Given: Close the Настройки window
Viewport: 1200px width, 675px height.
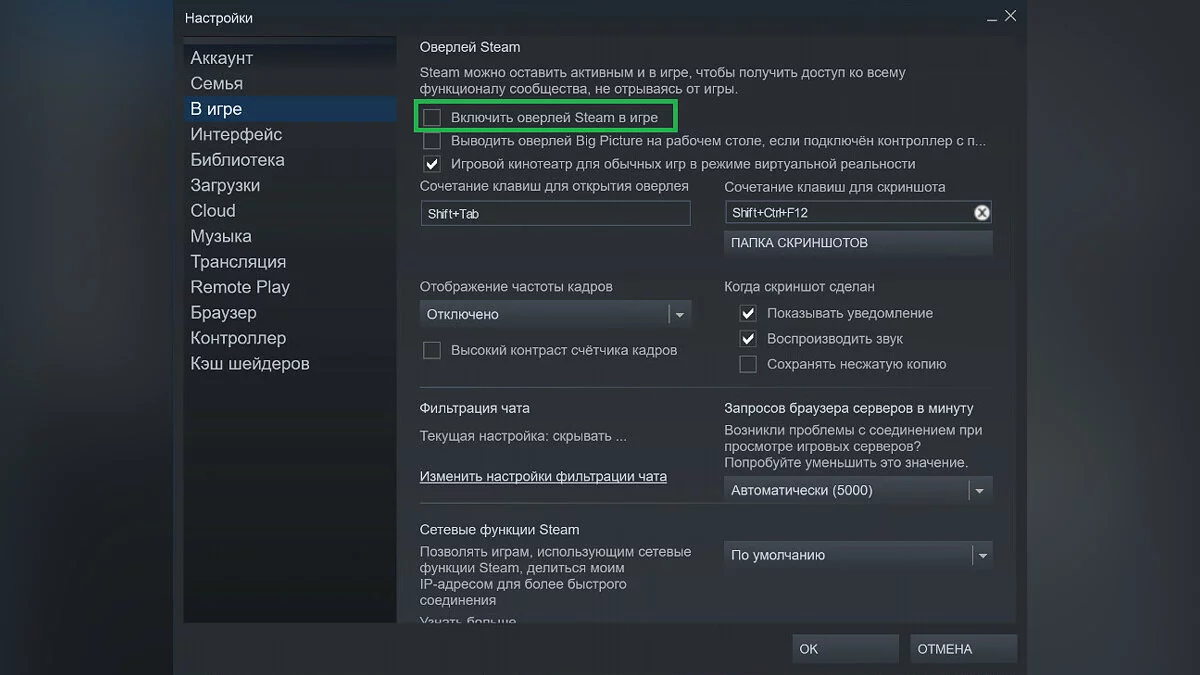Looking at the screenshot, I should point(1010,16).
